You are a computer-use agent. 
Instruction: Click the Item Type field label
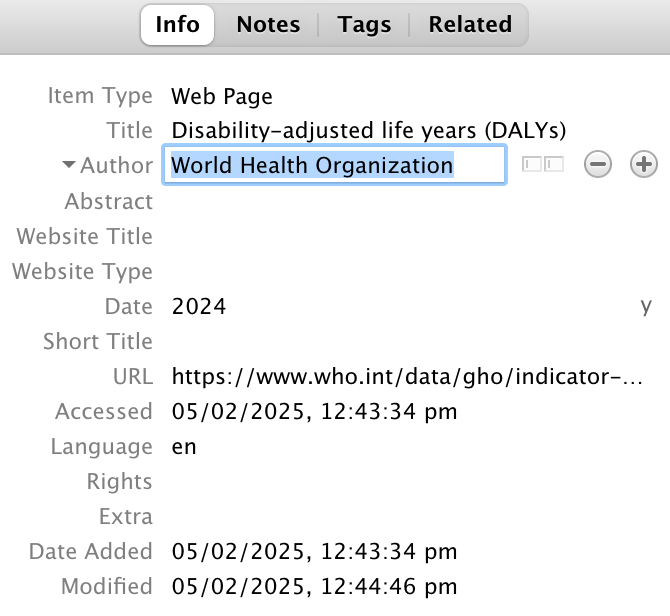pos(100,96)
